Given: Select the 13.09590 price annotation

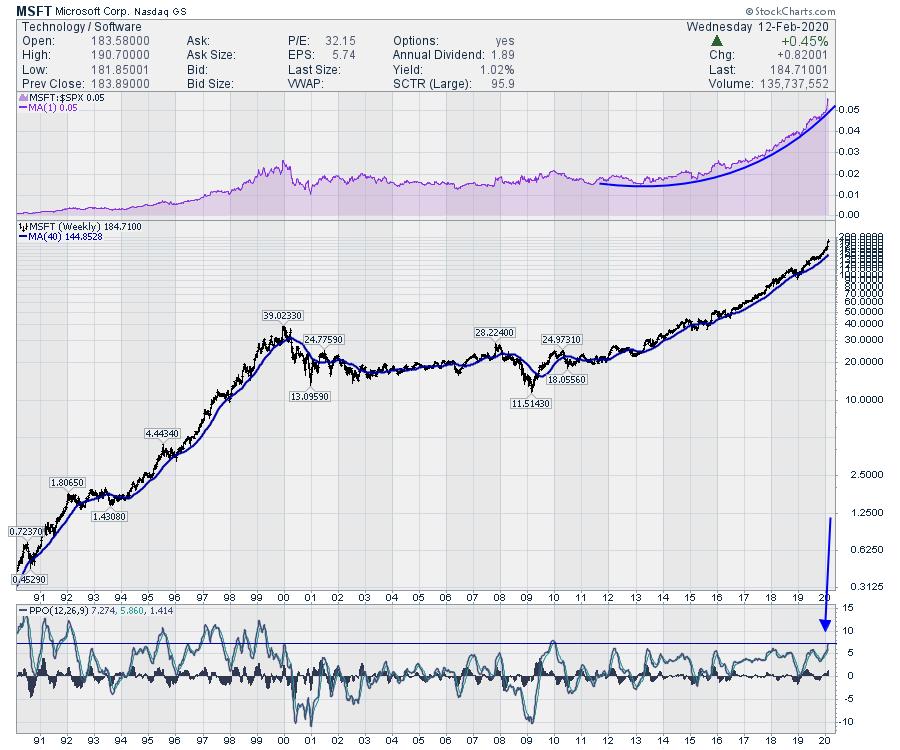Looking at the screenshot, I should 310,396.
